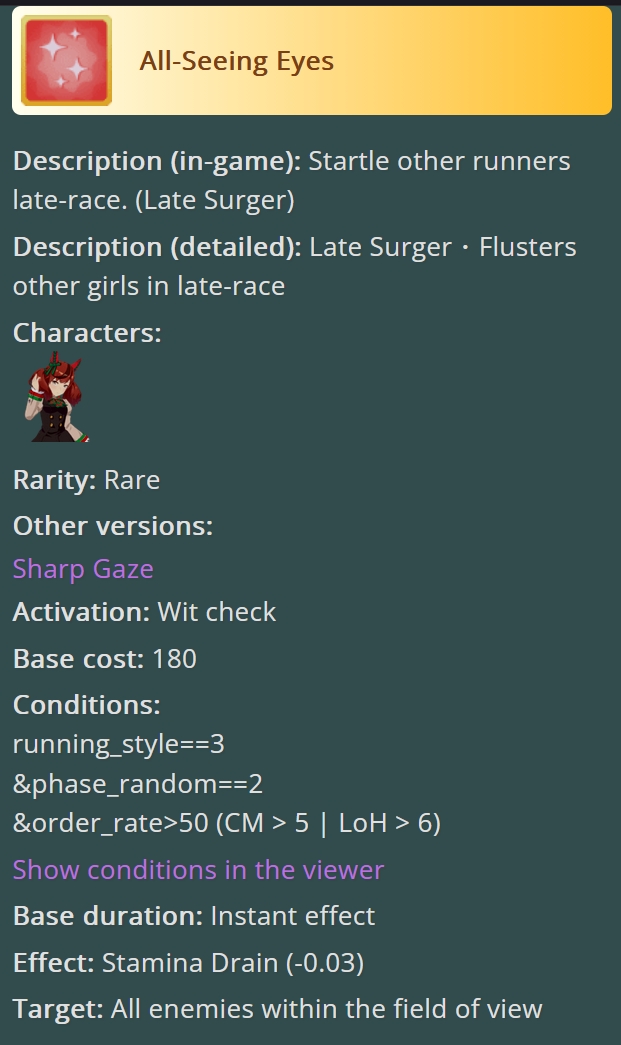Open the Sharp Gaze skill version

point(83,568)
